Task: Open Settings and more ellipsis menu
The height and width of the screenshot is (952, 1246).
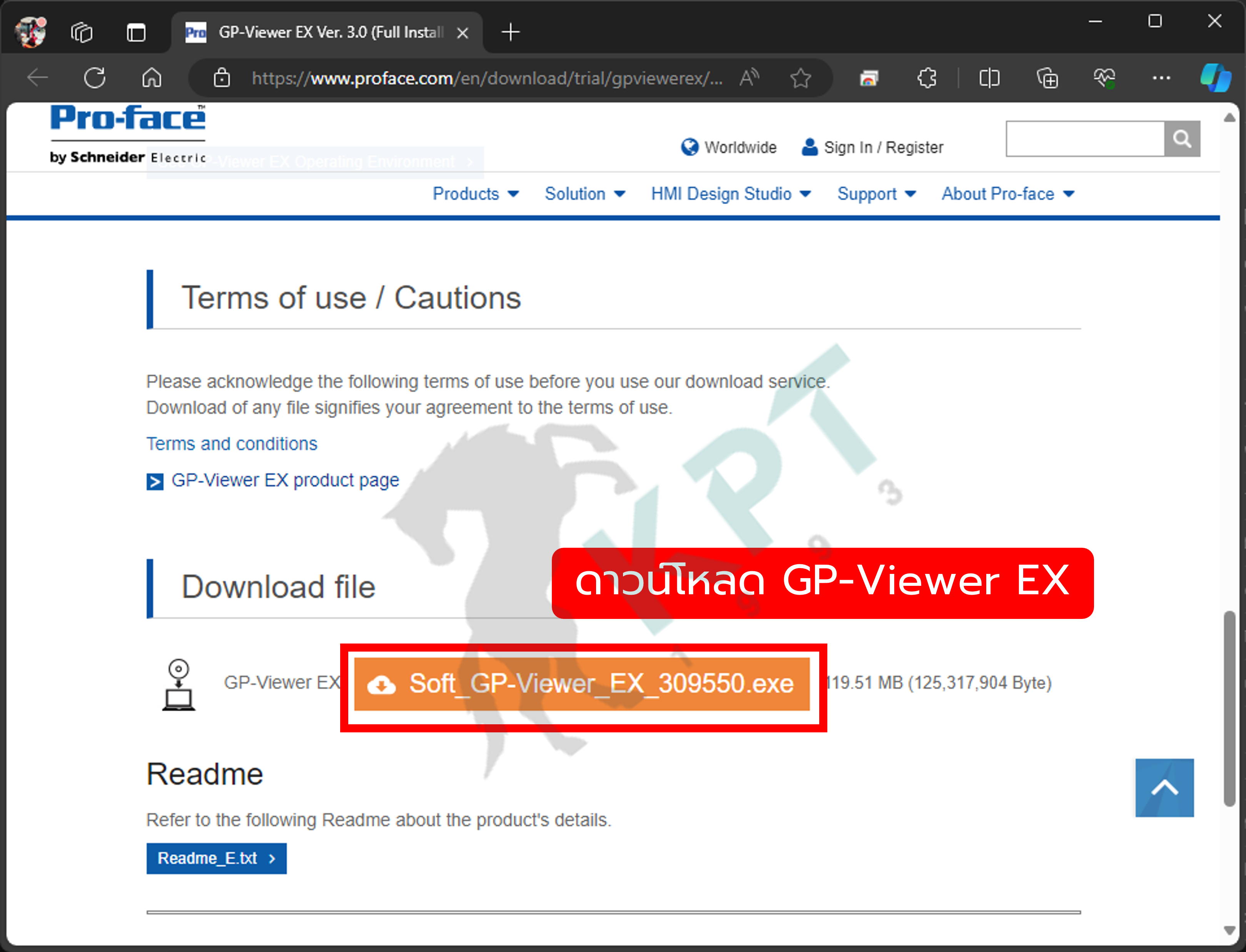Action: pyautogui.click(x=1161, y=78)
